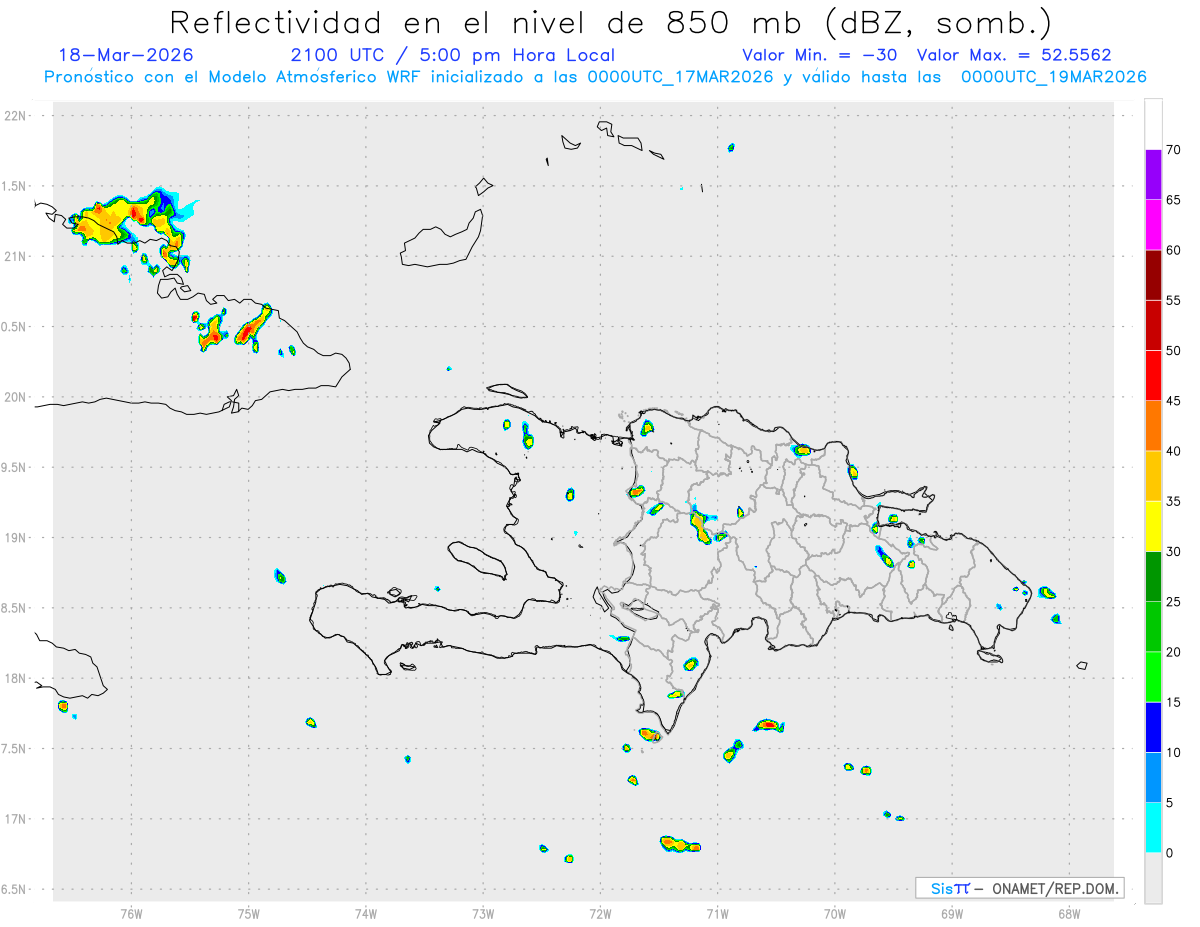1200x927 pixels.
Task: Click the latitude axis label '17N'
Action: coord(16,819)
